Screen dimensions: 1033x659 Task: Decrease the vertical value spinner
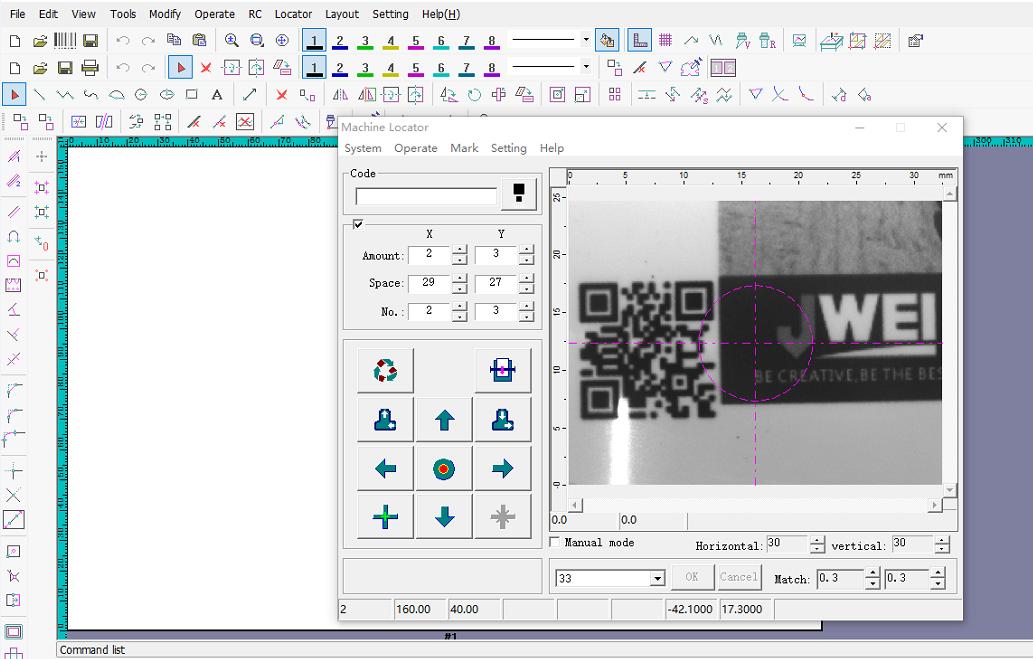click(942, 549)
